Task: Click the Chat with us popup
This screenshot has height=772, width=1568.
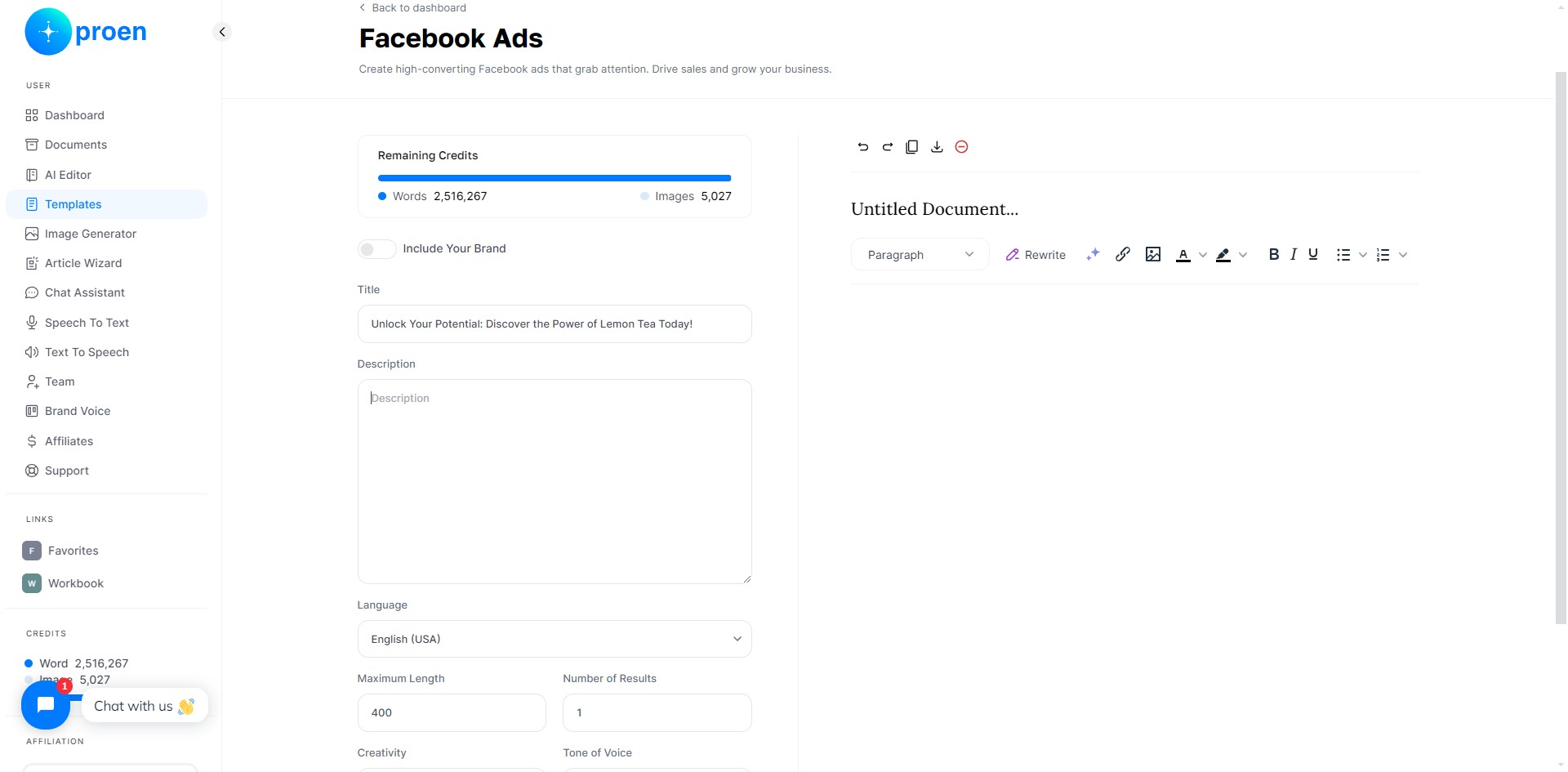Action: tap(145, 706)
